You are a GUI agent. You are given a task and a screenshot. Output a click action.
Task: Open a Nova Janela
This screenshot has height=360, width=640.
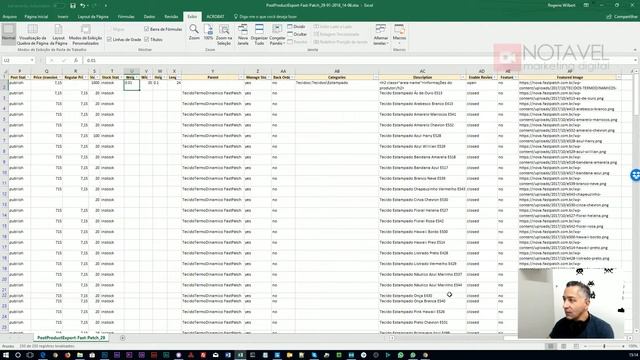[243, 35]
